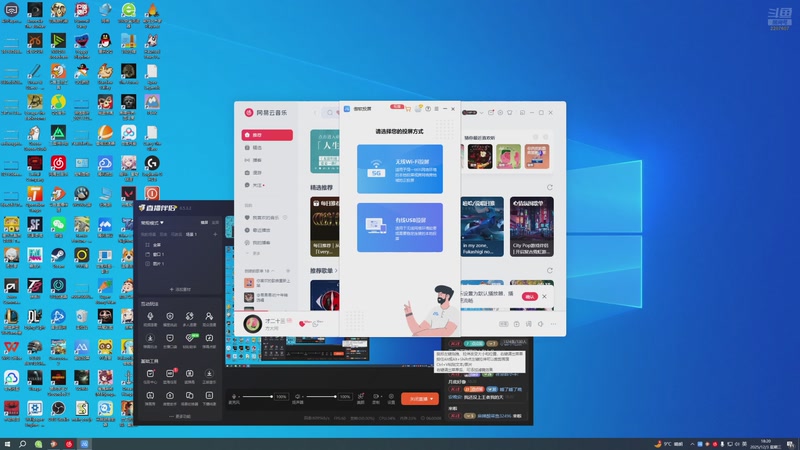Open the 常规模式 mode dropdown in 直播伴侣
800x450 pixels.
coord(152,223)
